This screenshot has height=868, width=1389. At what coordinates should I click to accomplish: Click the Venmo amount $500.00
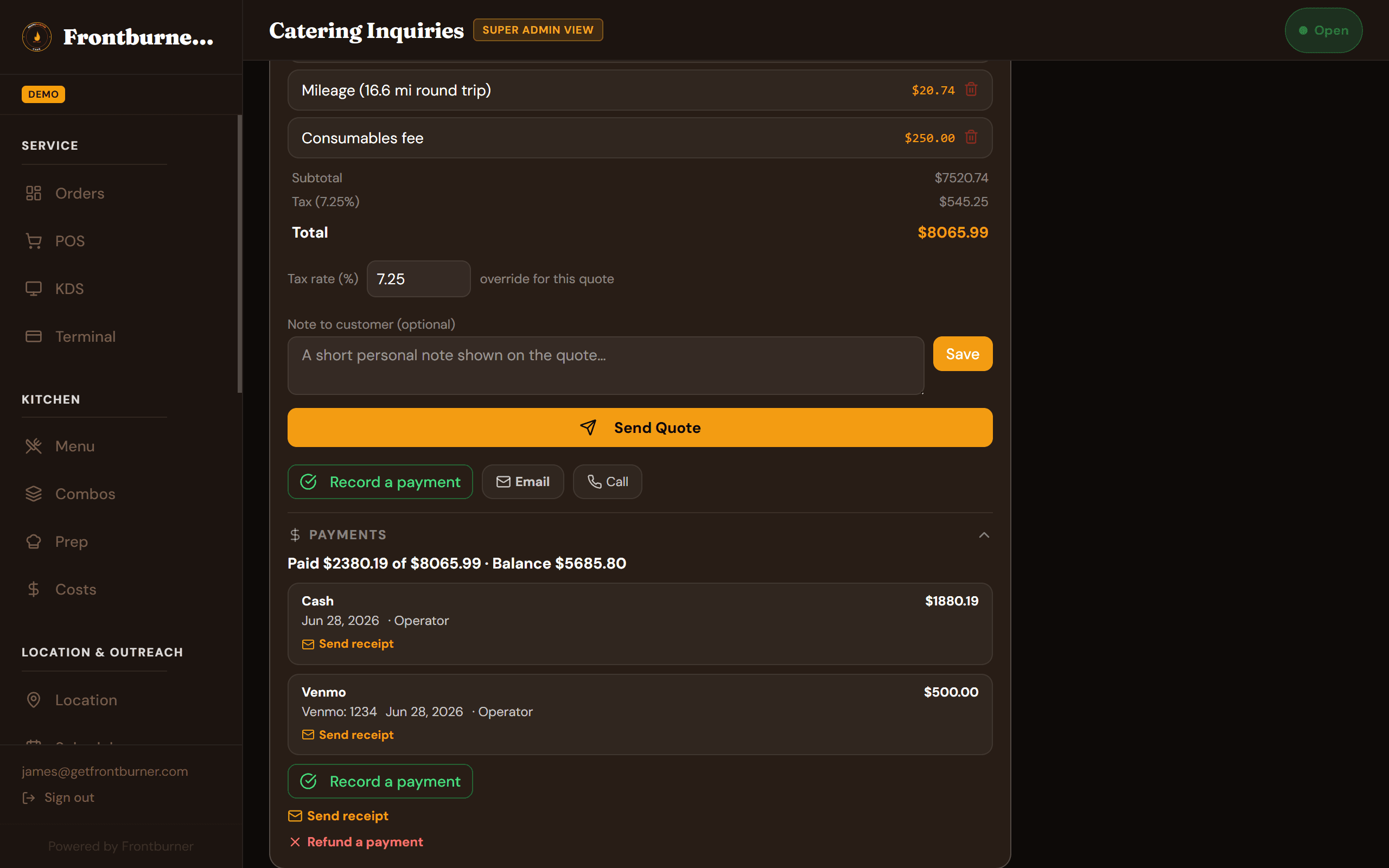pos(951,692)
